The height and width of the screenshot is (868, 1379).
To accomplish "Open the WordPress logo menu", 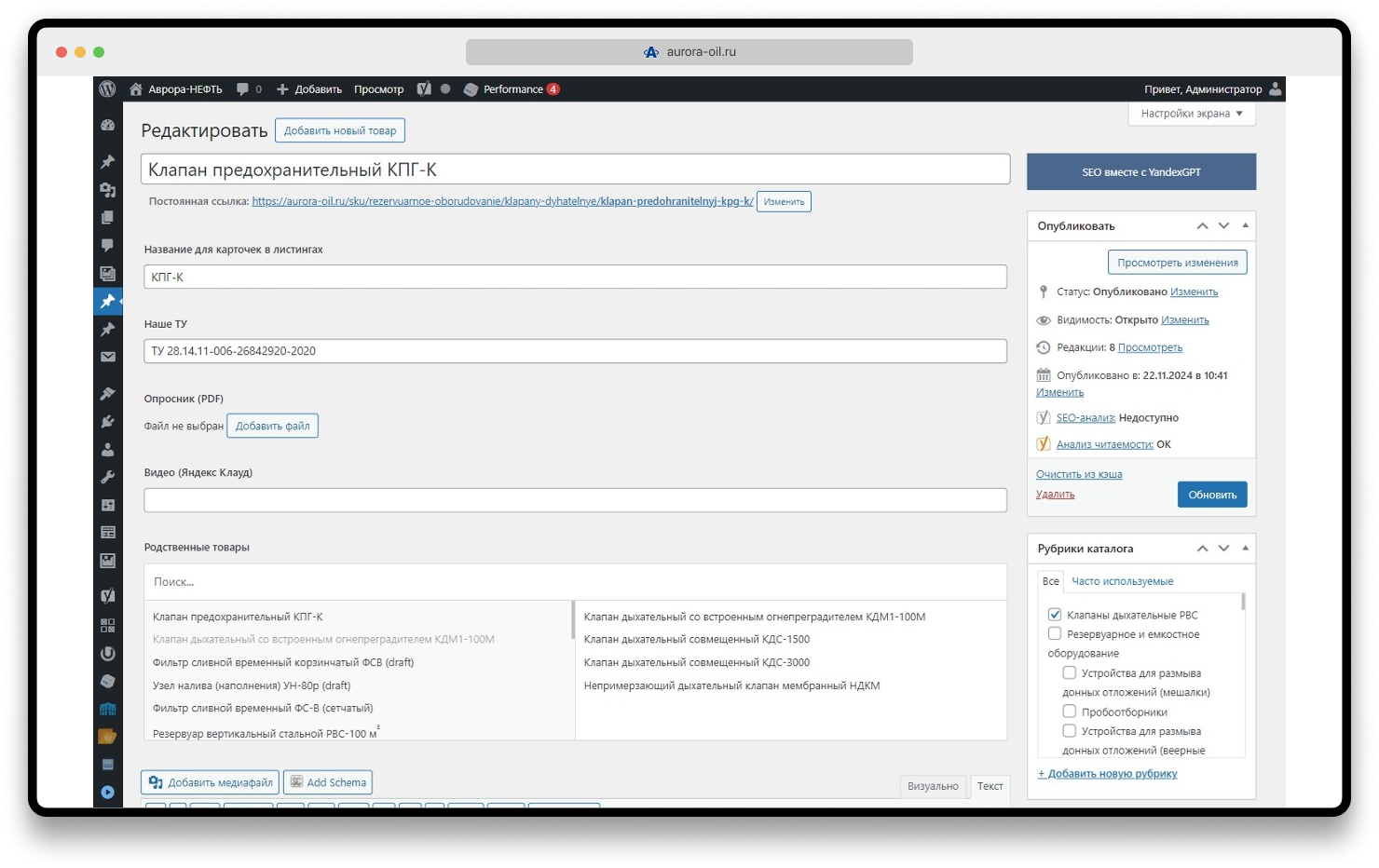I will (107, 89).
